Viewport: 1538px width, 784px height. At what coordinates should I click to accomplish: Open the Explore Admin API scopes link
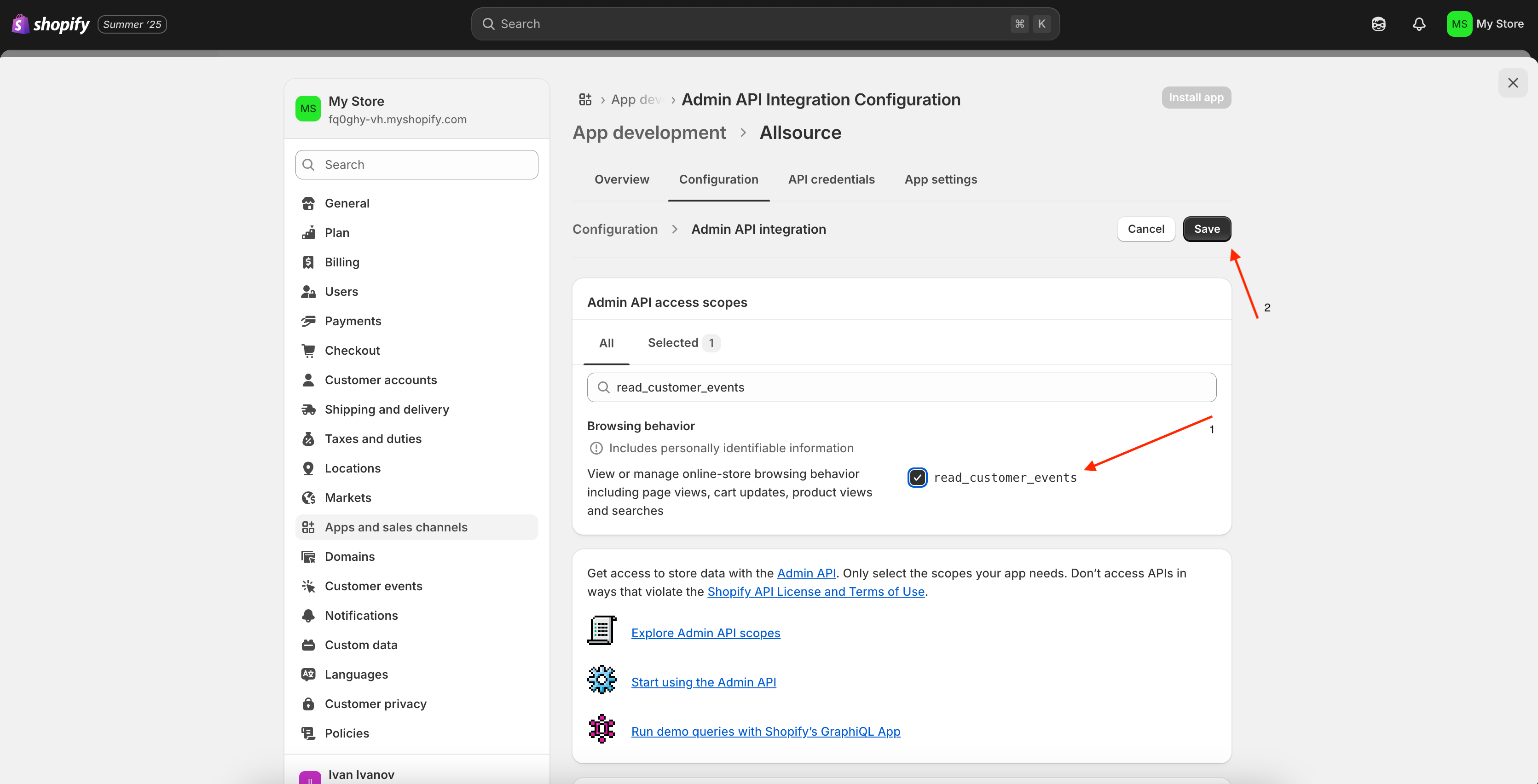point(705,633)
